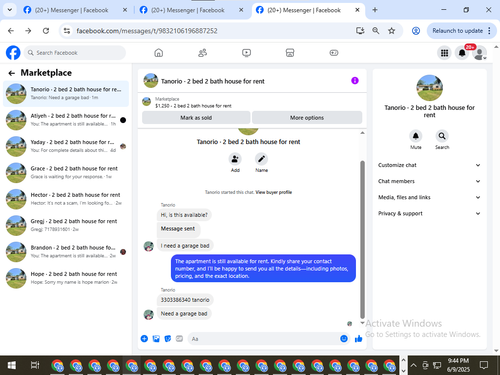The image size is (500, 375).
Task: Choose a GIF icon in composer
Action: point(179,339)
